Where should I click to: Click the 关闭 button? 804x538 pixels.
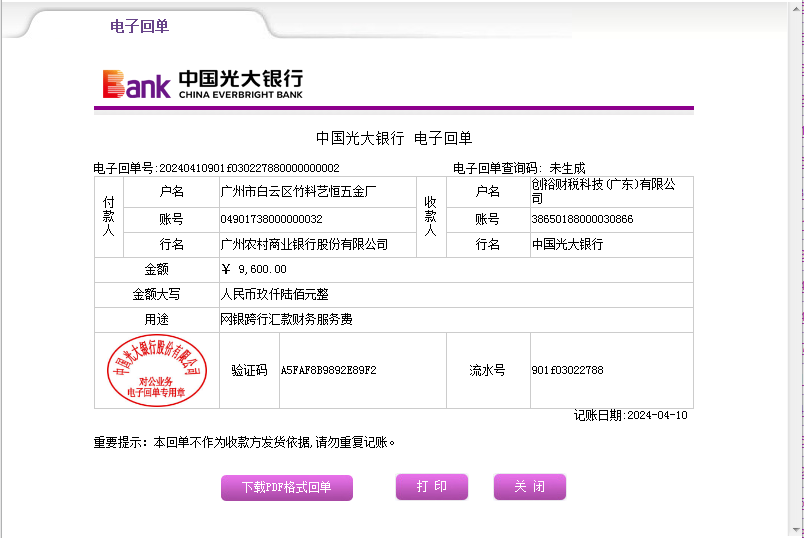530,486
